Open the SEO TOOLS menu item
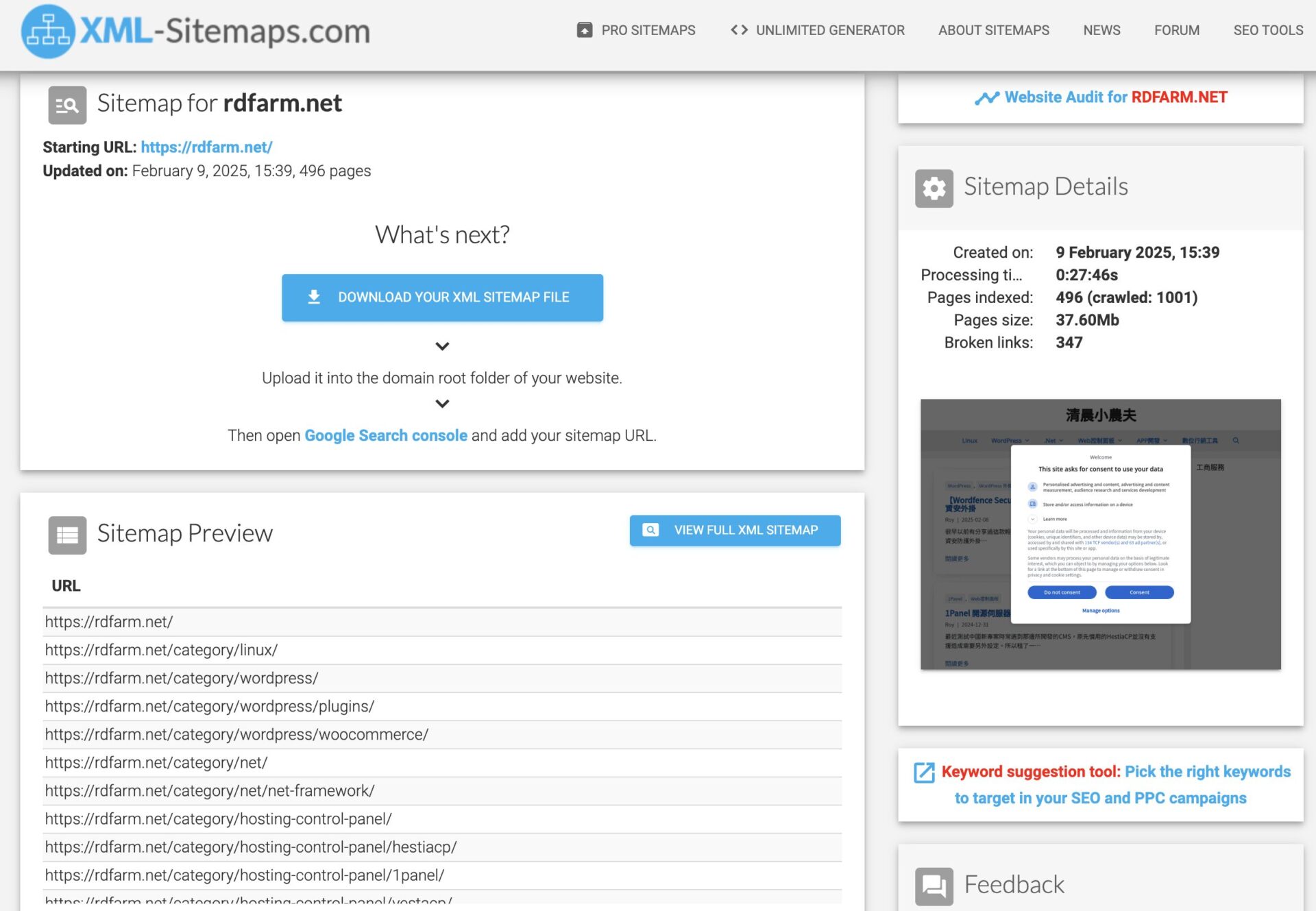Image resolution: width=1316 pixels, height=911 pixels. coord(1268,30)
